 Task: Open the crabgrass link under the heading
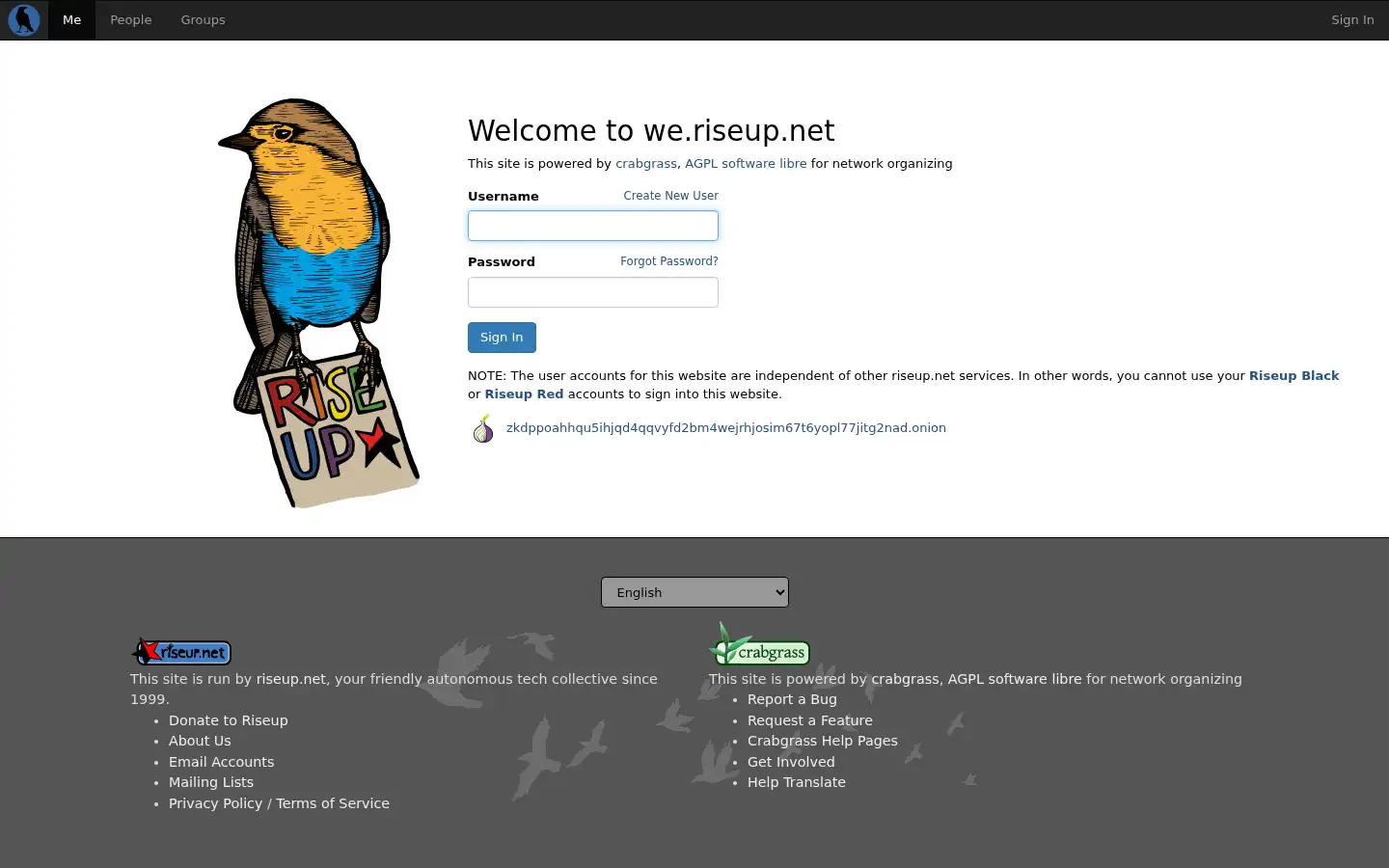pyautogui.click(x=646, y=164)
